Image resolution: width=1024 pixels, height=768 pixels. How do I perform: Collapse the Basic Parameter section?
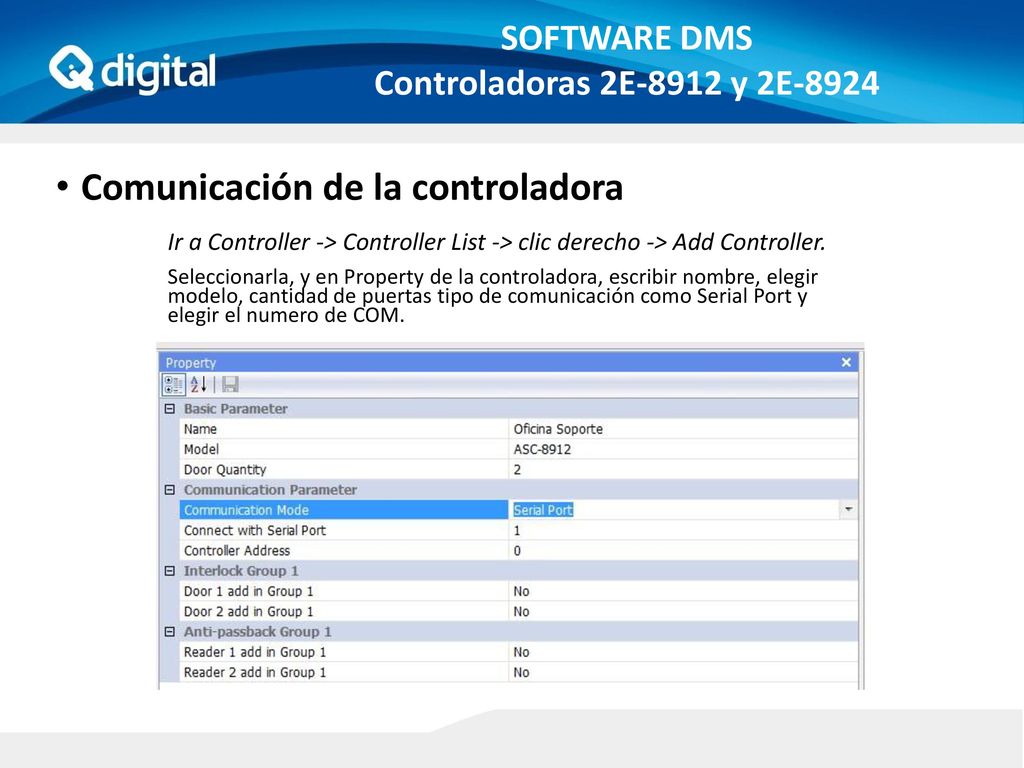point(170,409)
